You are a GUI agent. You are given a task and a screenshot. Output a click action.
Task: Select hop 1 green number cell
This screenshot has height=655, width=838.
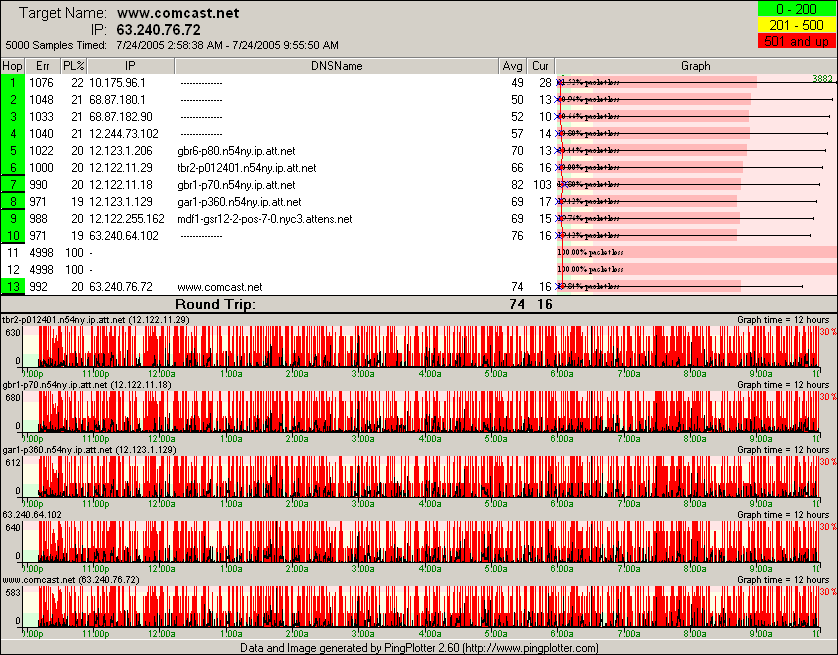[x=12, y=83]
